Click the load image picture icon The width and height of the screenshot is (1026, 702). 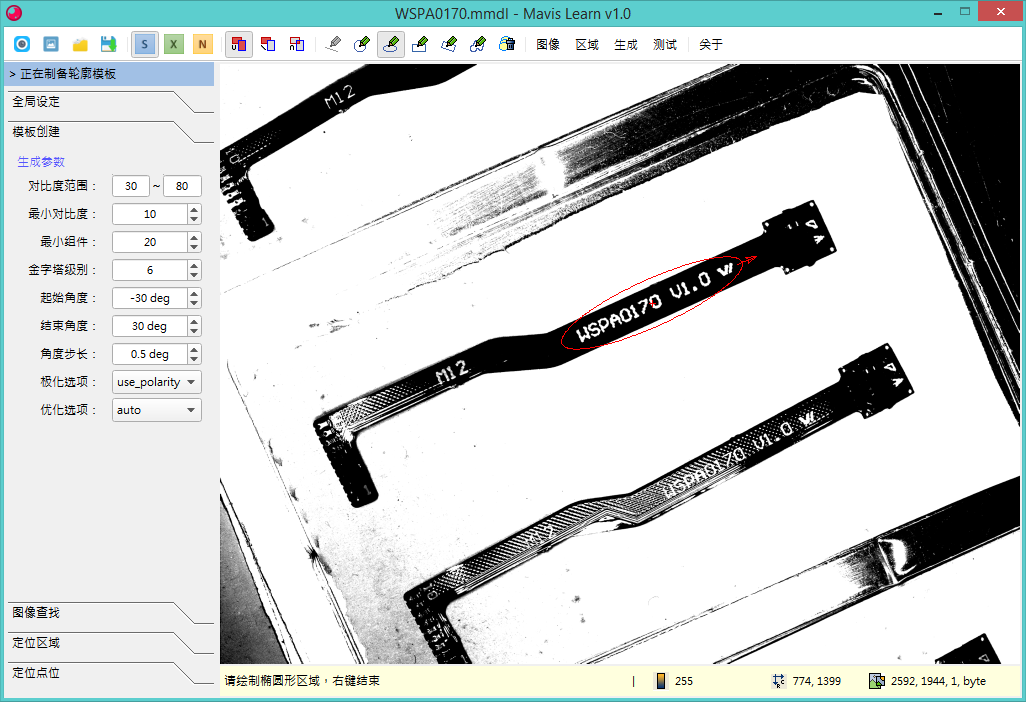(51, 44)
